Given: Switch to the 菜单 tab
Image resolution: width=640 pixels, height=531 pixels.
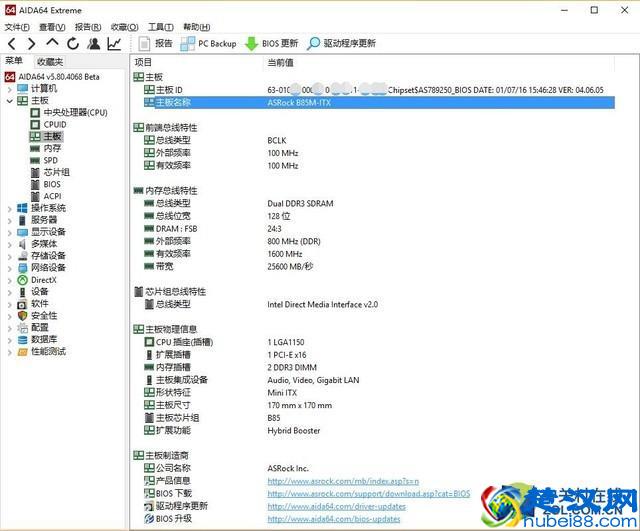Looking at the screenshot, I should pos(14,61).
